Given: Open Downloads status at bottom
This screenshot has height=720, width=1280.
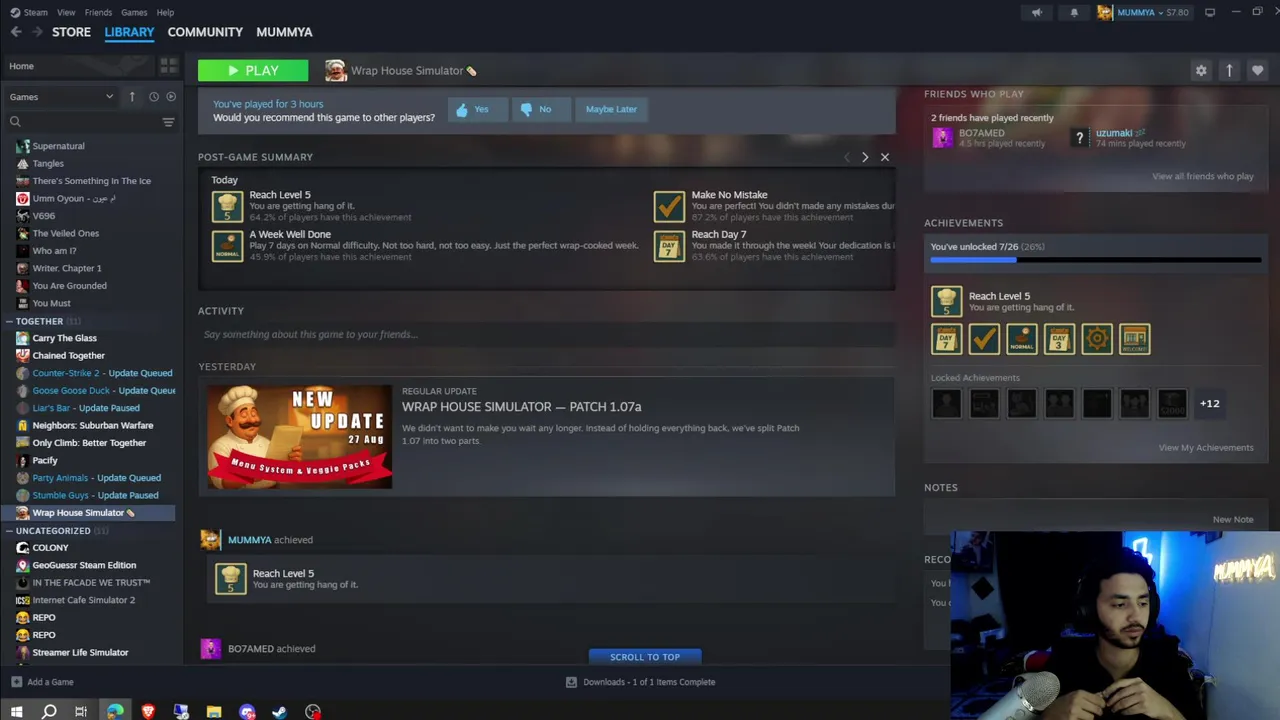Looking at the screenshot, I should pyautogui.click(x=640, y=682).
